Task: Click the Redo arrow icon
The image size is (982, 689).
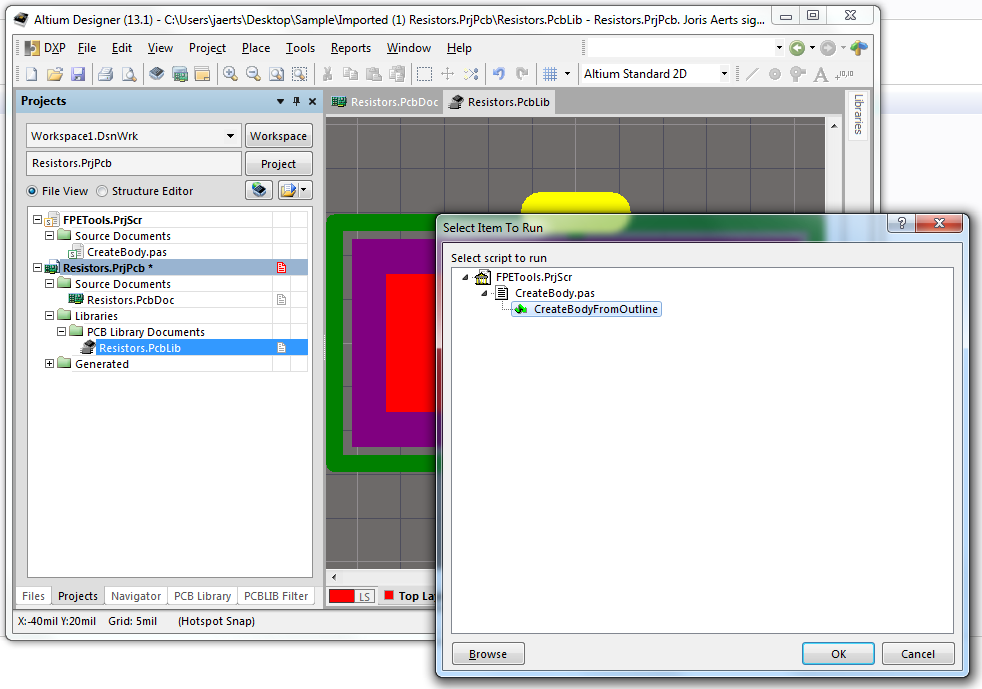Action: click(522, 74)
